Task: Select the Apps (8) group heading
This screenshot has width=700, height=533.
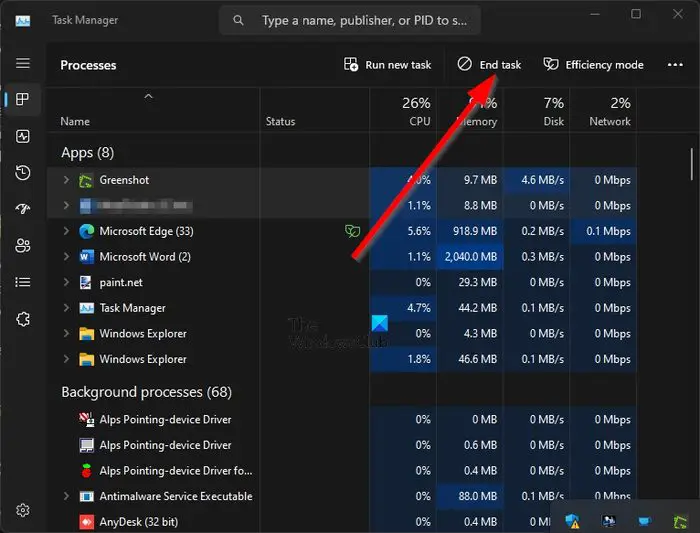Action: (88, 153)
